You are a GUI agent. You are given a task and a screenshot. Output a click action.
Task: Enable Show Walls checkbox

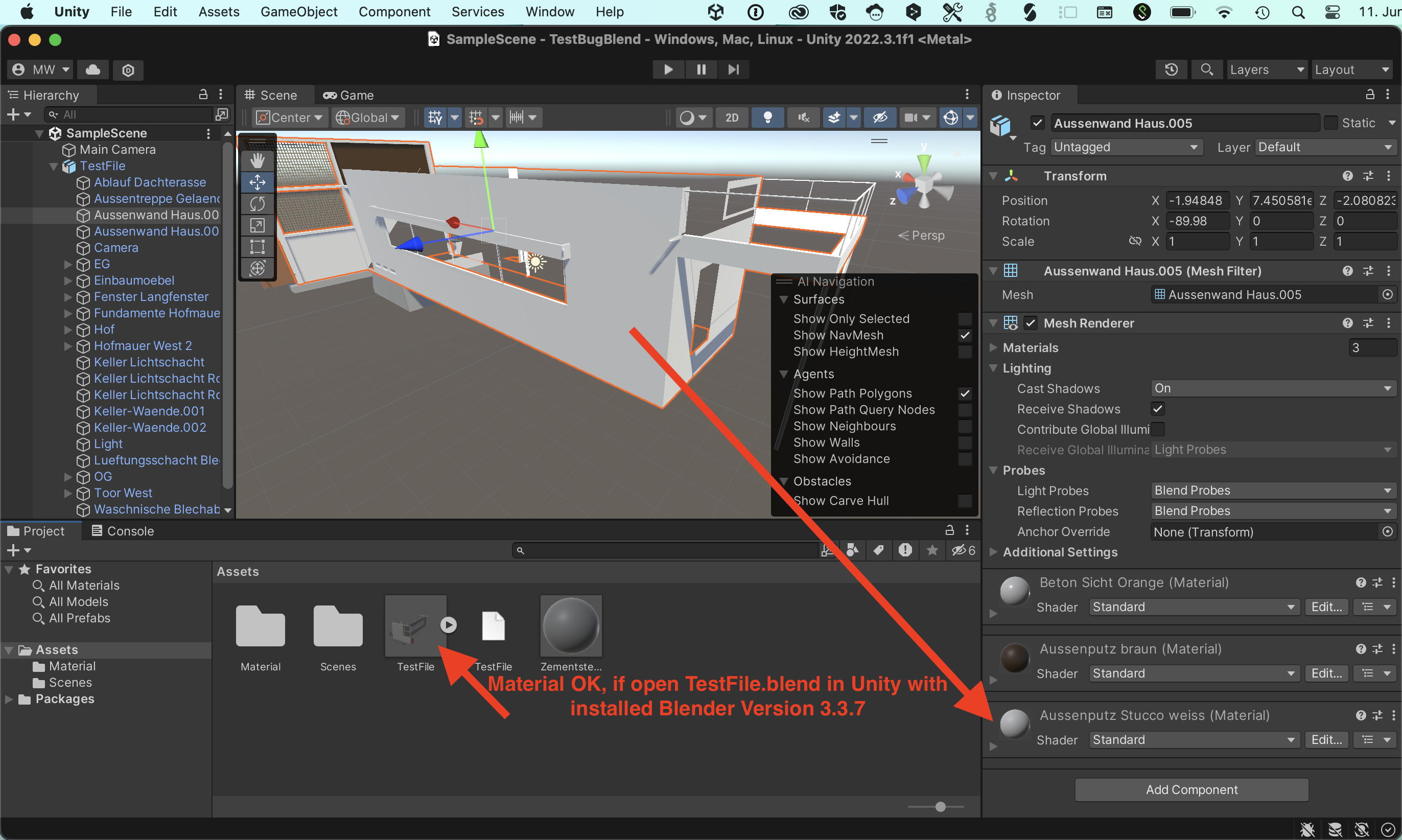coord(965,442)
